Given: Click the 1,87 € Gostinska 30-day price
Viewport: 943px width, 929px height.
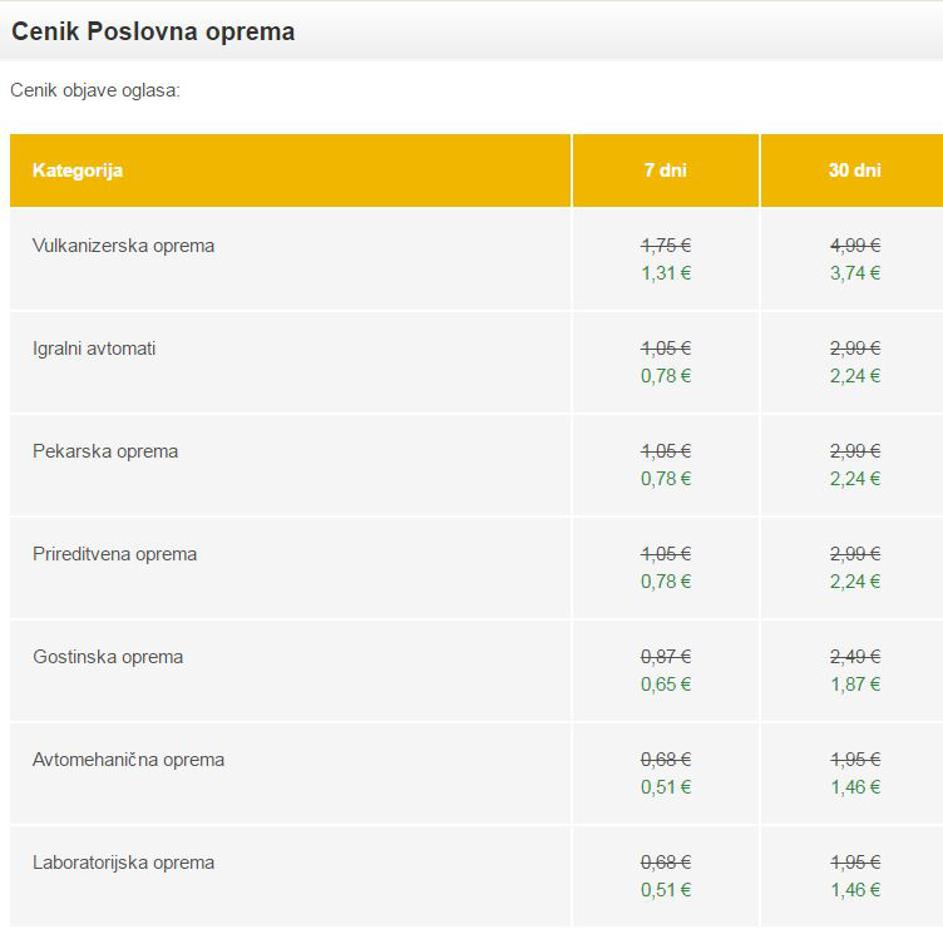Looking at the screenshot, I should coord(854,684).
